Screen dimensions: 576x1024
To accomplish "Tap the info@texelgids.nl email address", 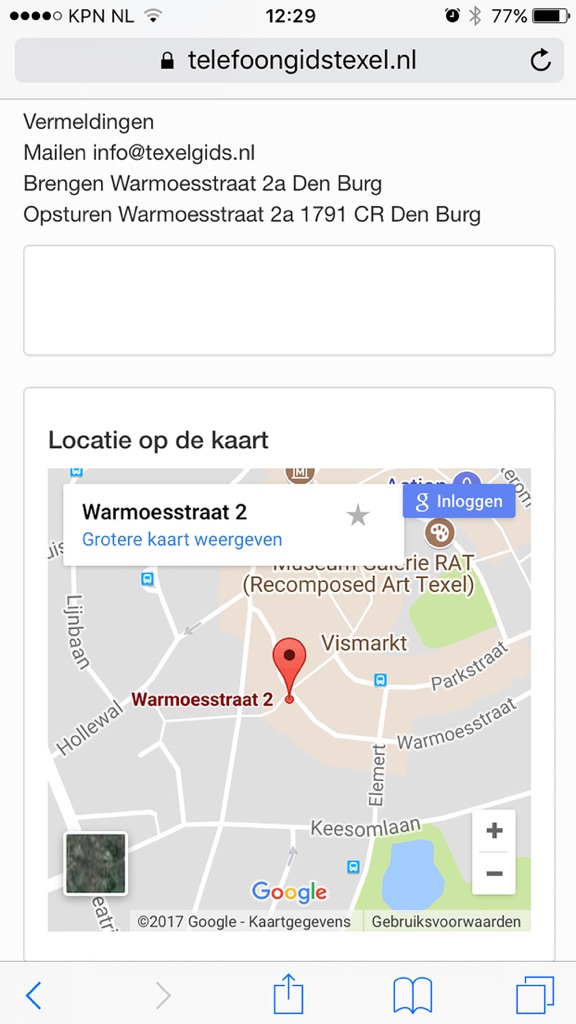I will (174, 153).
